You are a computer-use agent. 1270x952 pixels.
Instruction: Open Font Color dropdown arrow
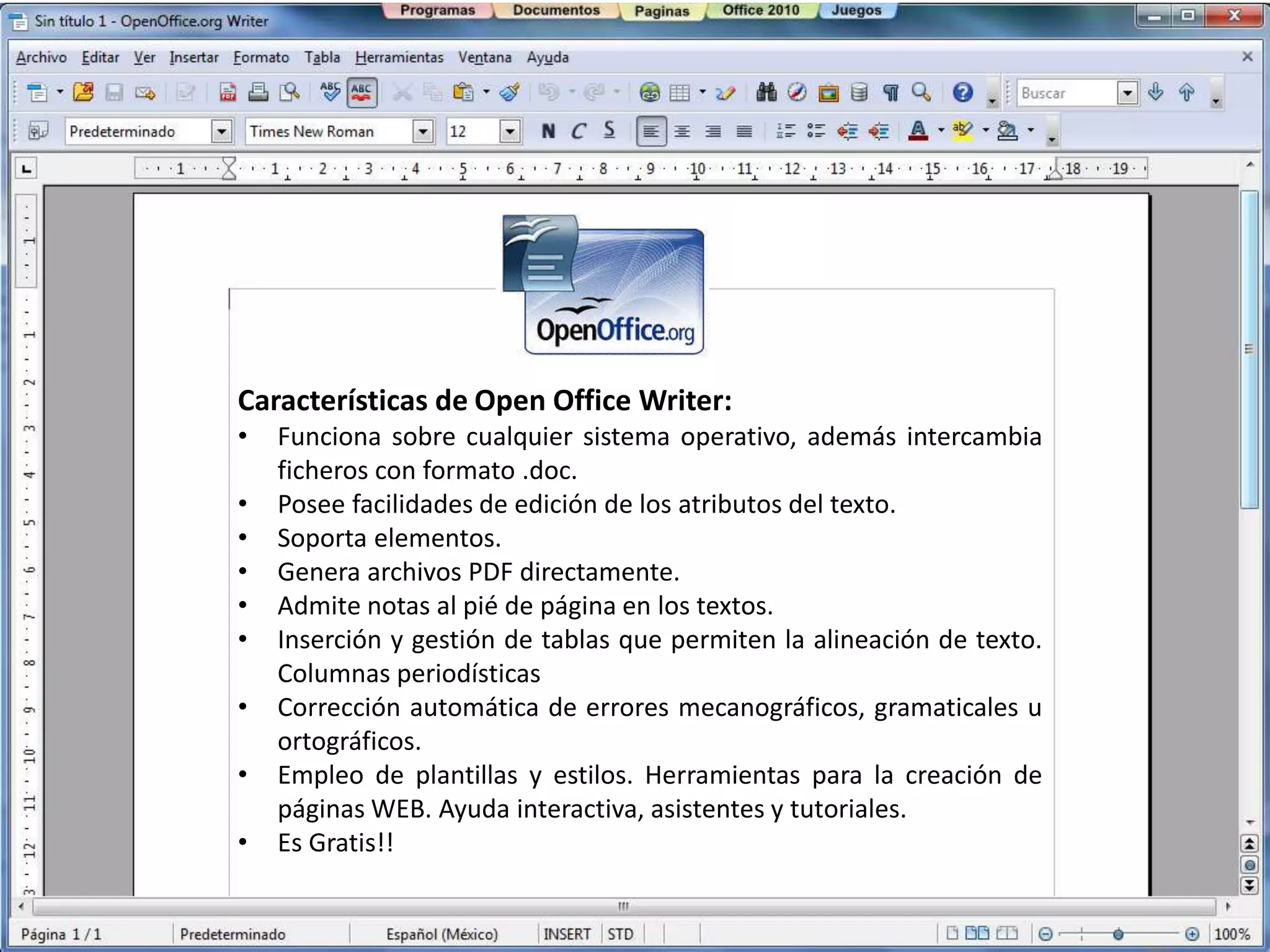(x=941, y=130)
